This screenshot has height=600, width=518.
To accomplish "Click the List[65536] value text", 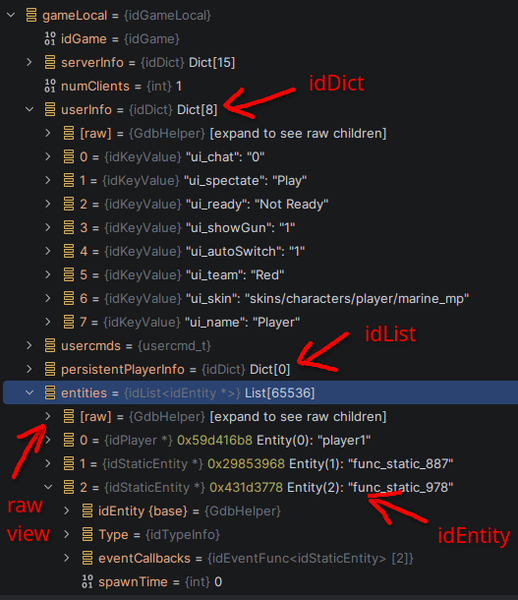I will (280, 393).
